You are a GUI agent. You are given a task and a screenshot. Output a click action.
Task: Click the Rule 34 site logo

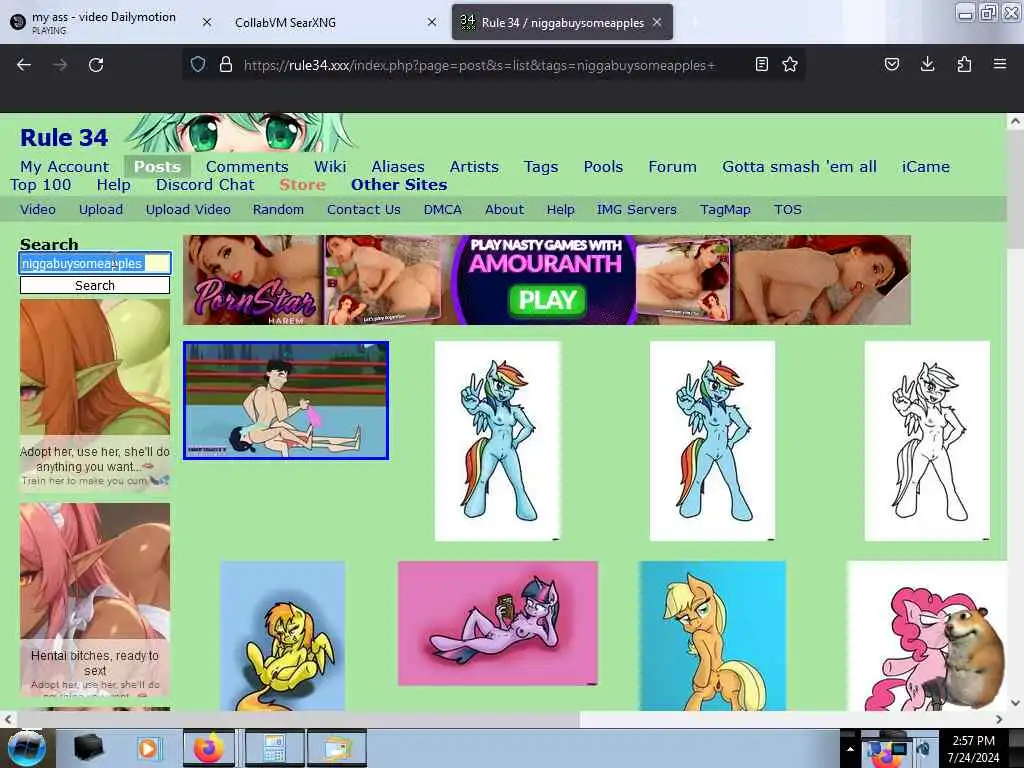coord(64,138)
